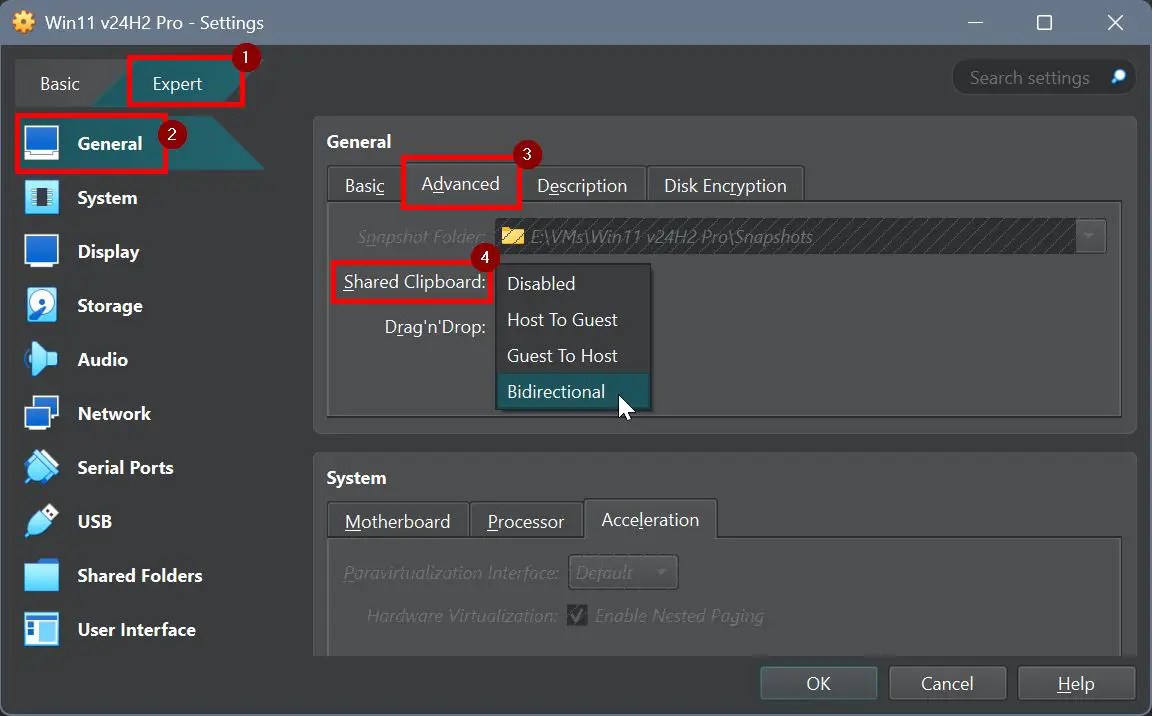The width and height of the screenshot is (1152, 716).
Task: Click the OK button
Action: click(818, 684)
